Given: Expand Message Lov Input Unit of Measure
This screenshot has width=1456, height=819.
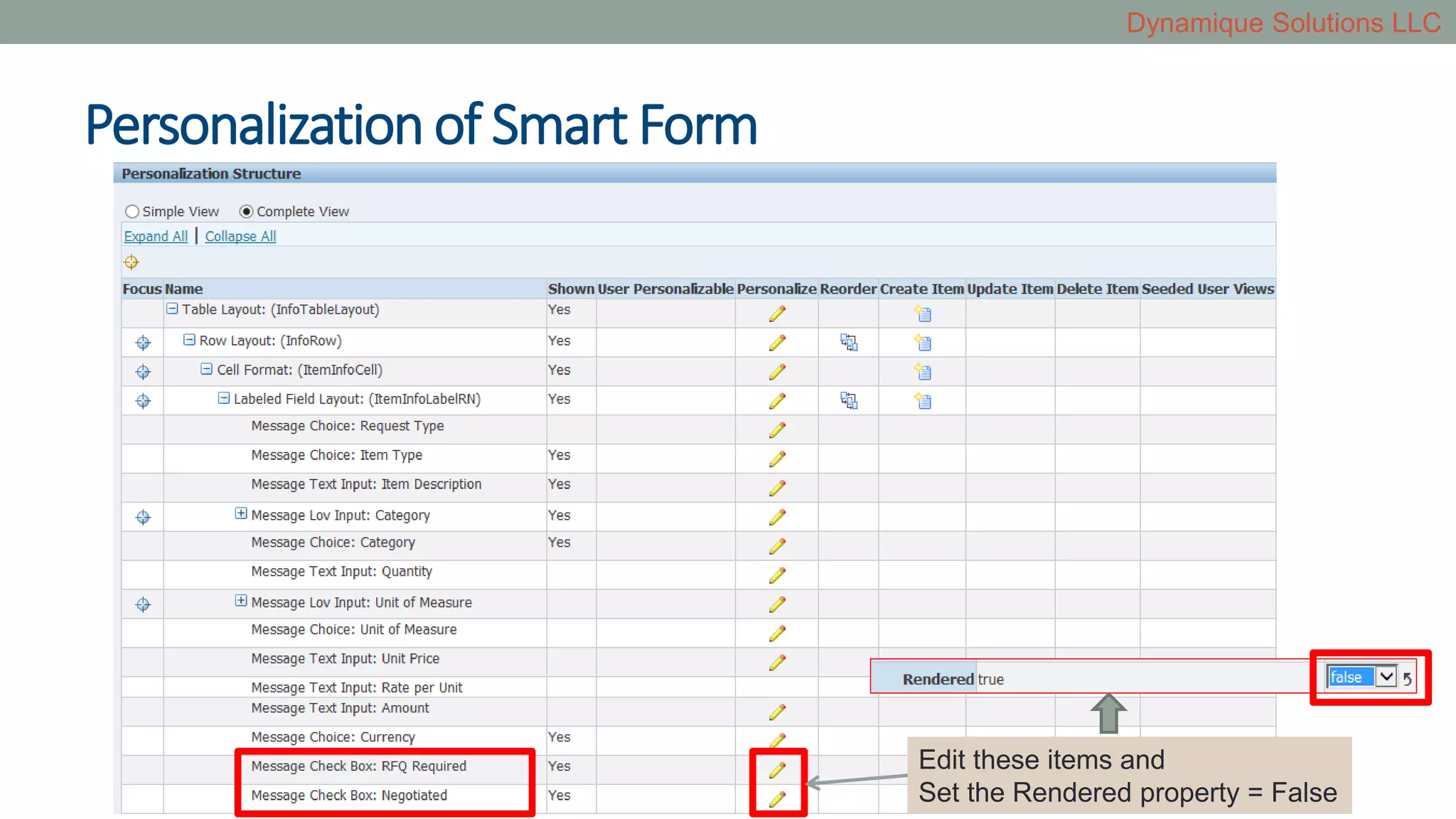Looking at the screenshot, I should [241, 601].
